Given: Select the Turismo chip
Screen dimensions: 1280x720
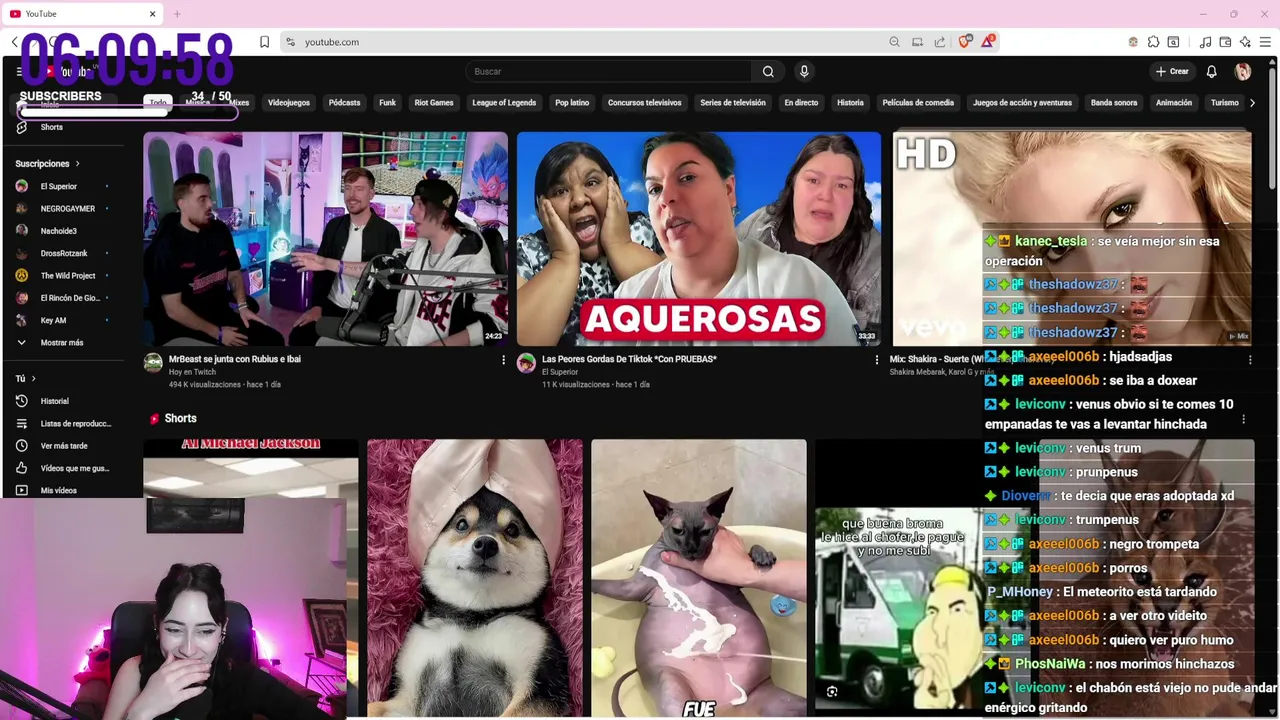Looking at the screenshot, I should click(1225, 102).
